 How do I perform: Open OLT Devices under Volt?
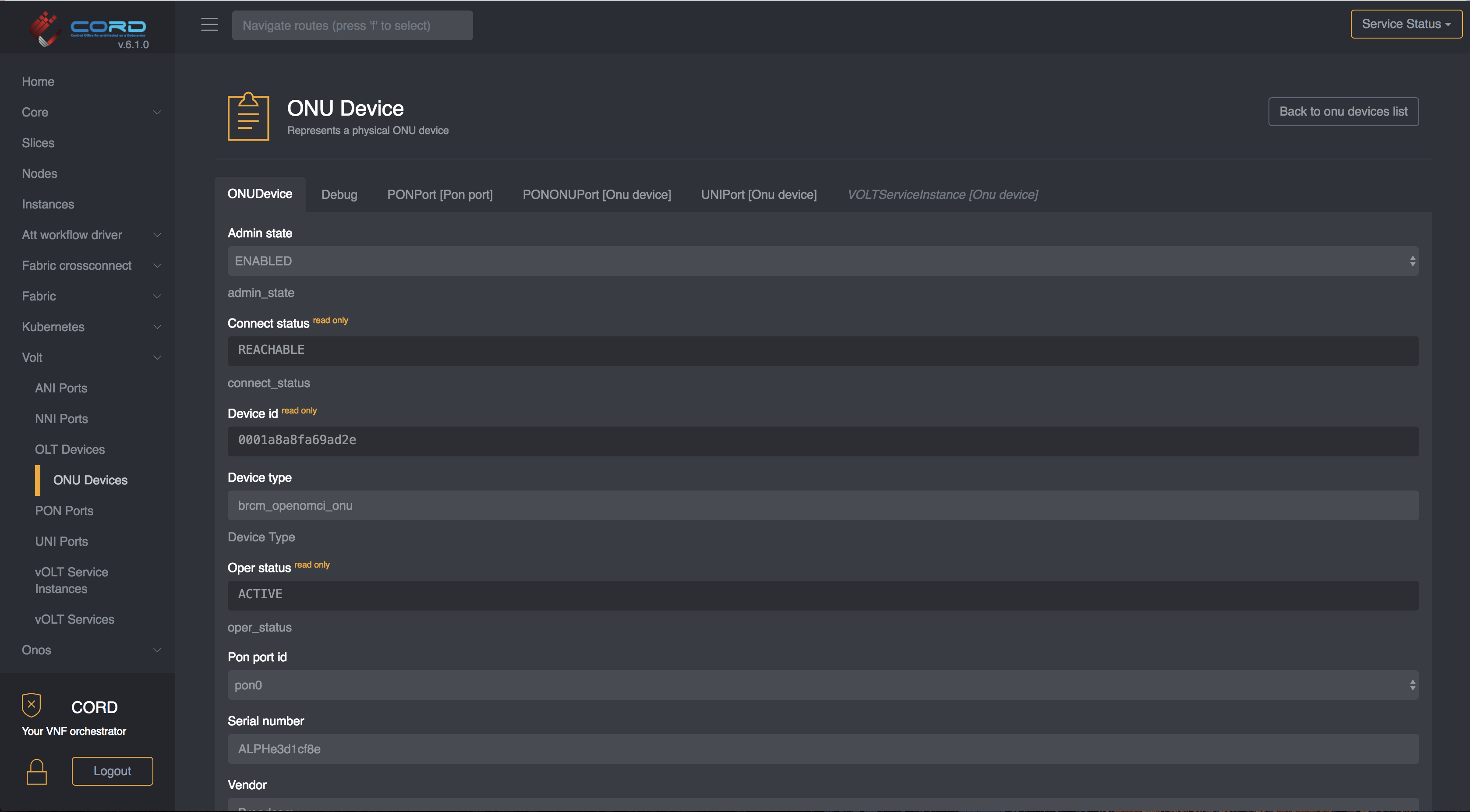pos(70,450)
